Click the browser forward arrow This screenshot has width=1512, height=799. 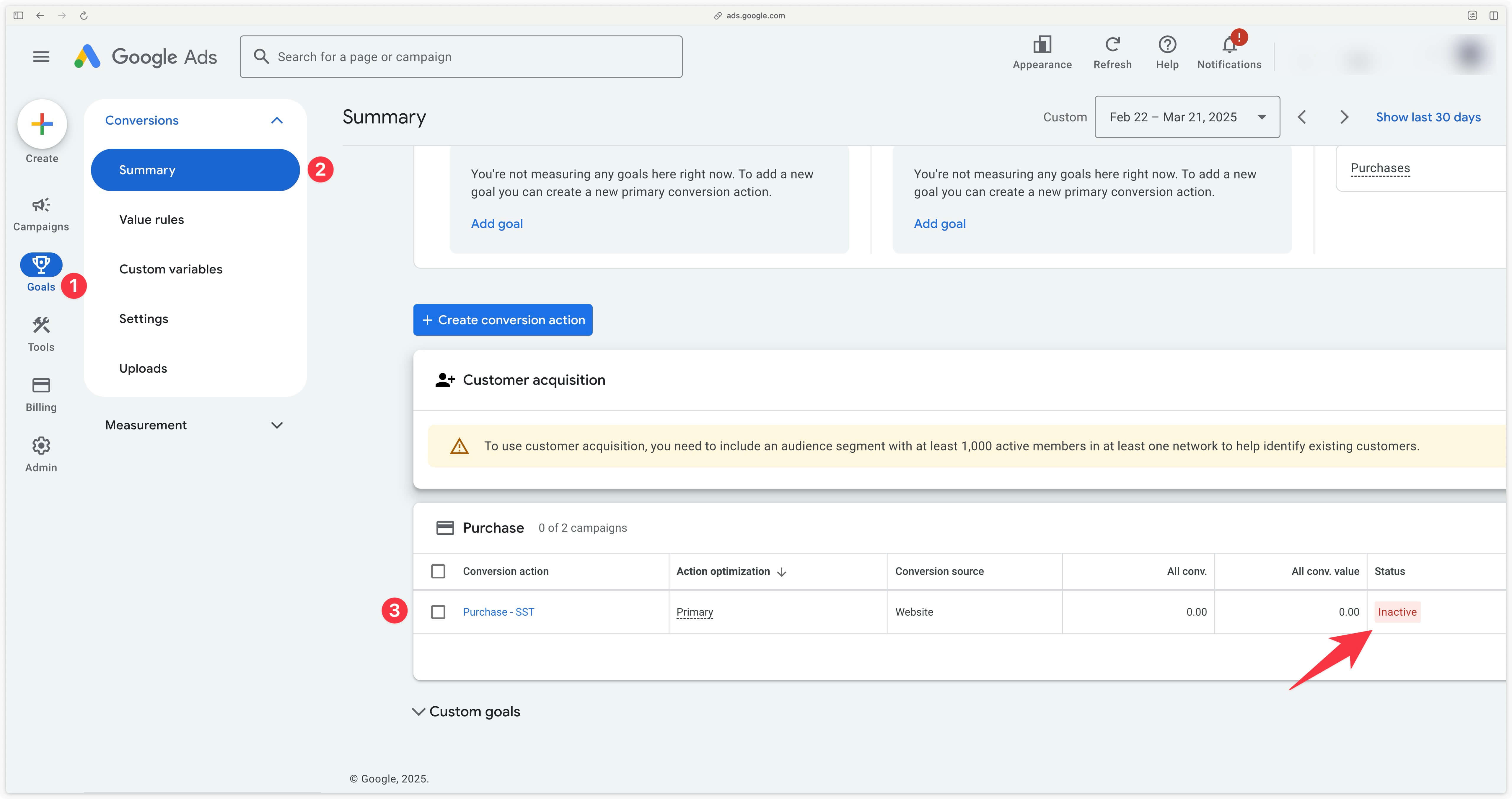(62, 15)
